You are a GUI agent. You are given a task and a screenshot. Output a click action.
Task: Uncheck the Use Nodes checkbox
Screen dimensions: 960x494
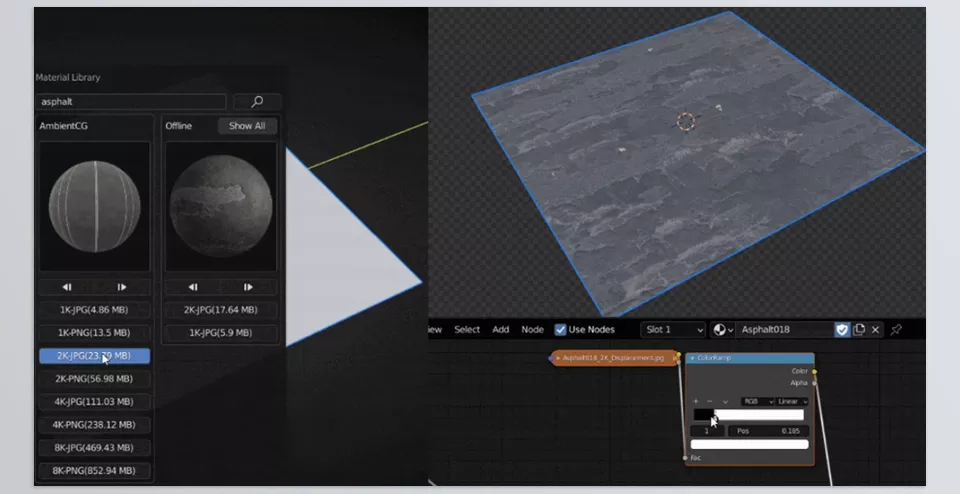pyautogui.click(x=561, y=330)
